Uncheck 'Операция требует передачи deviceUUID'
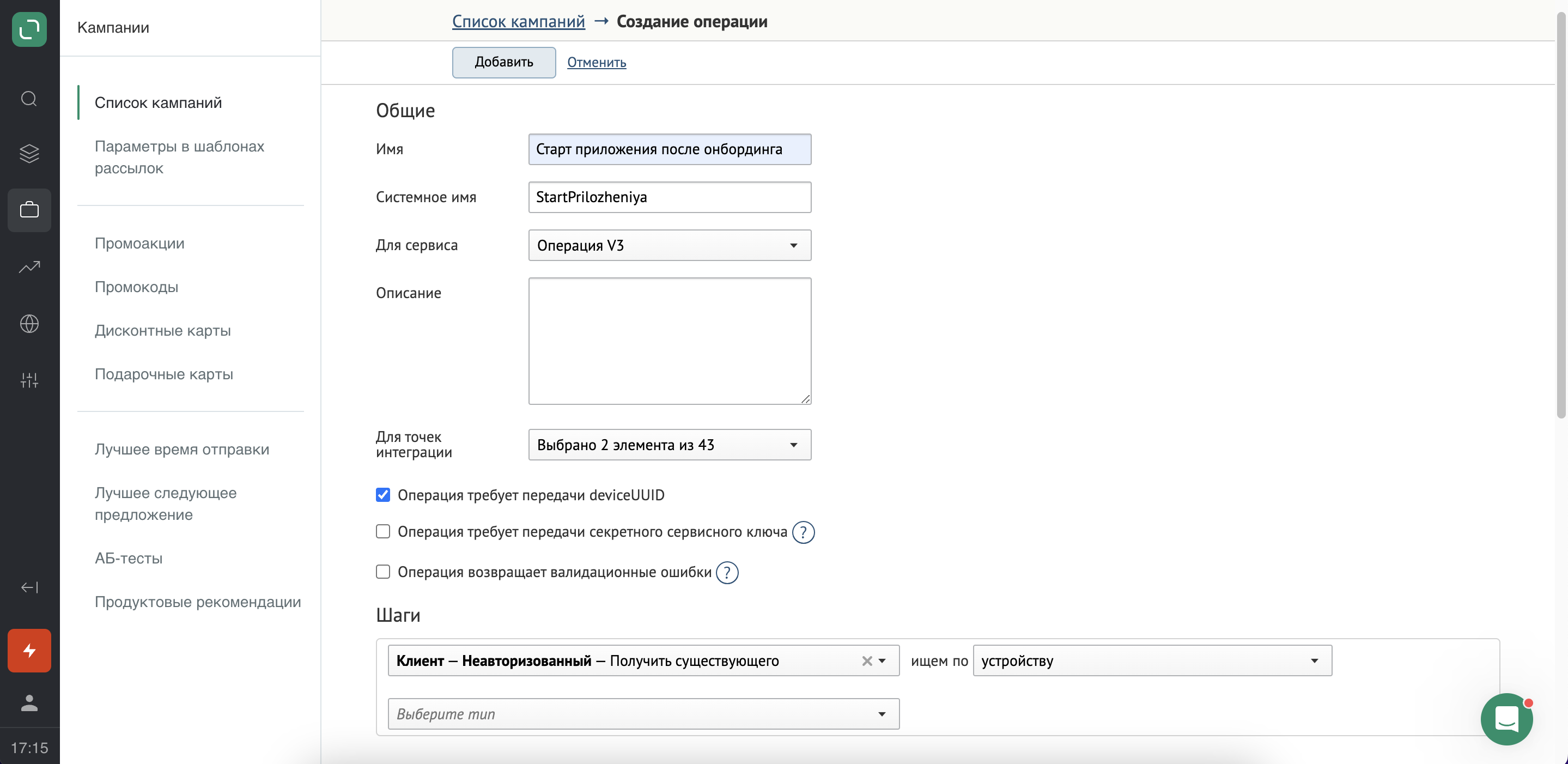This screenshot has height=764, width=1568. [x=383, y=495]
